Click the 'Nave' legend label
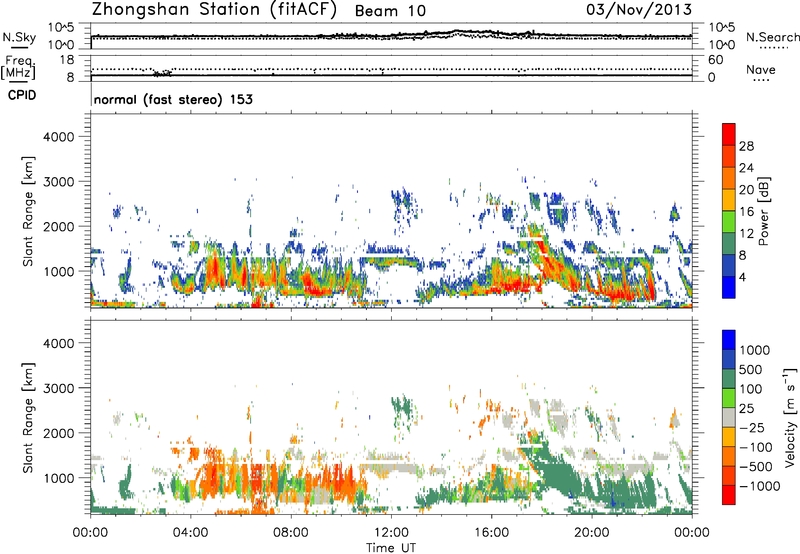 point(761,69)
